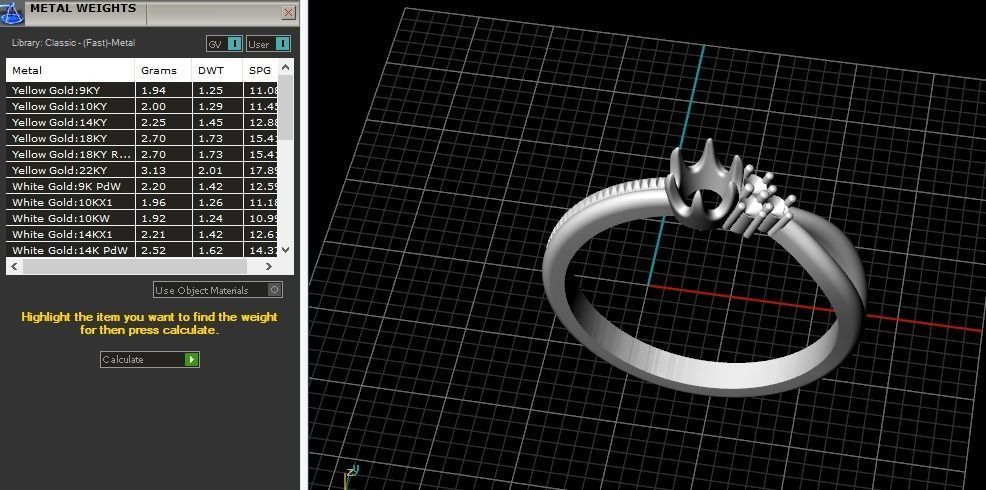986x490 pixels.
Task: Sort table by Metal column header
Action: 70,70
